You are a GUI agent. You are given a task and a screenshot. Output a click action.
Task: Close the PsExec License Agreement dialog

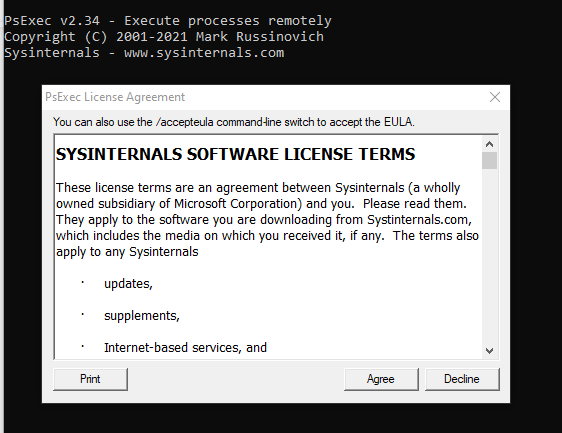click(x=495, y=97)
